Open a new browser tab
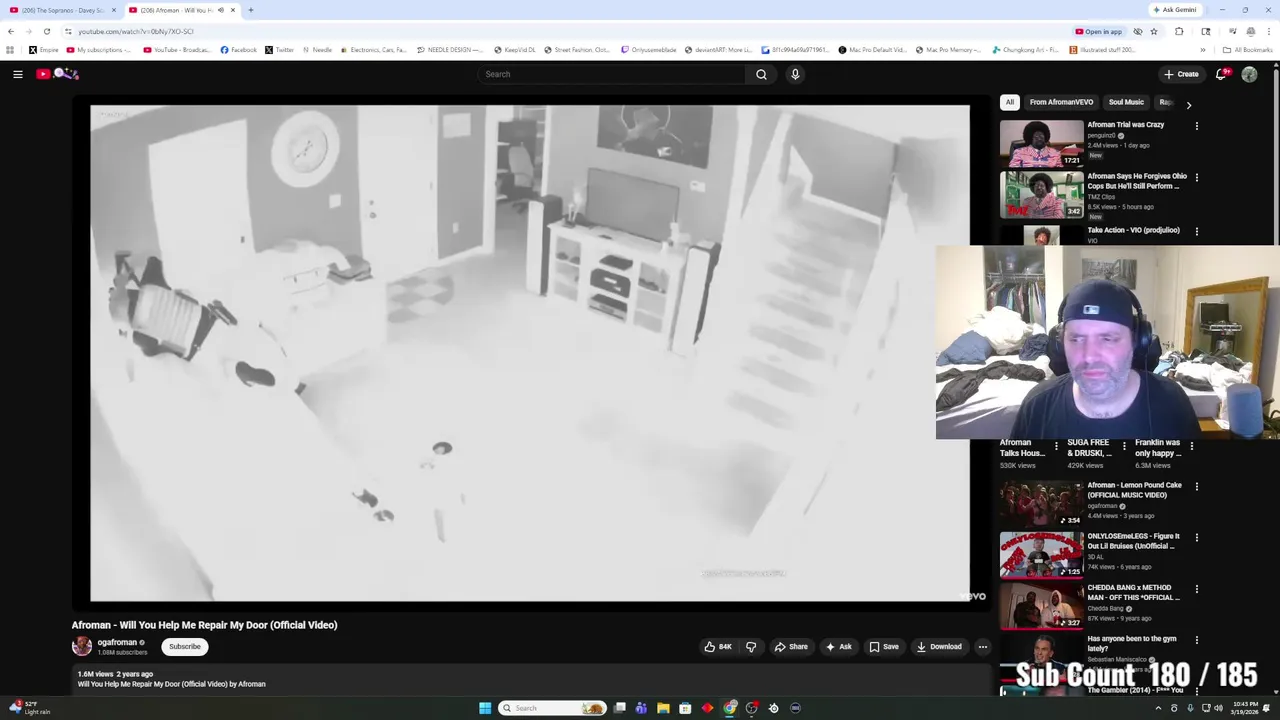 [250, 10]
